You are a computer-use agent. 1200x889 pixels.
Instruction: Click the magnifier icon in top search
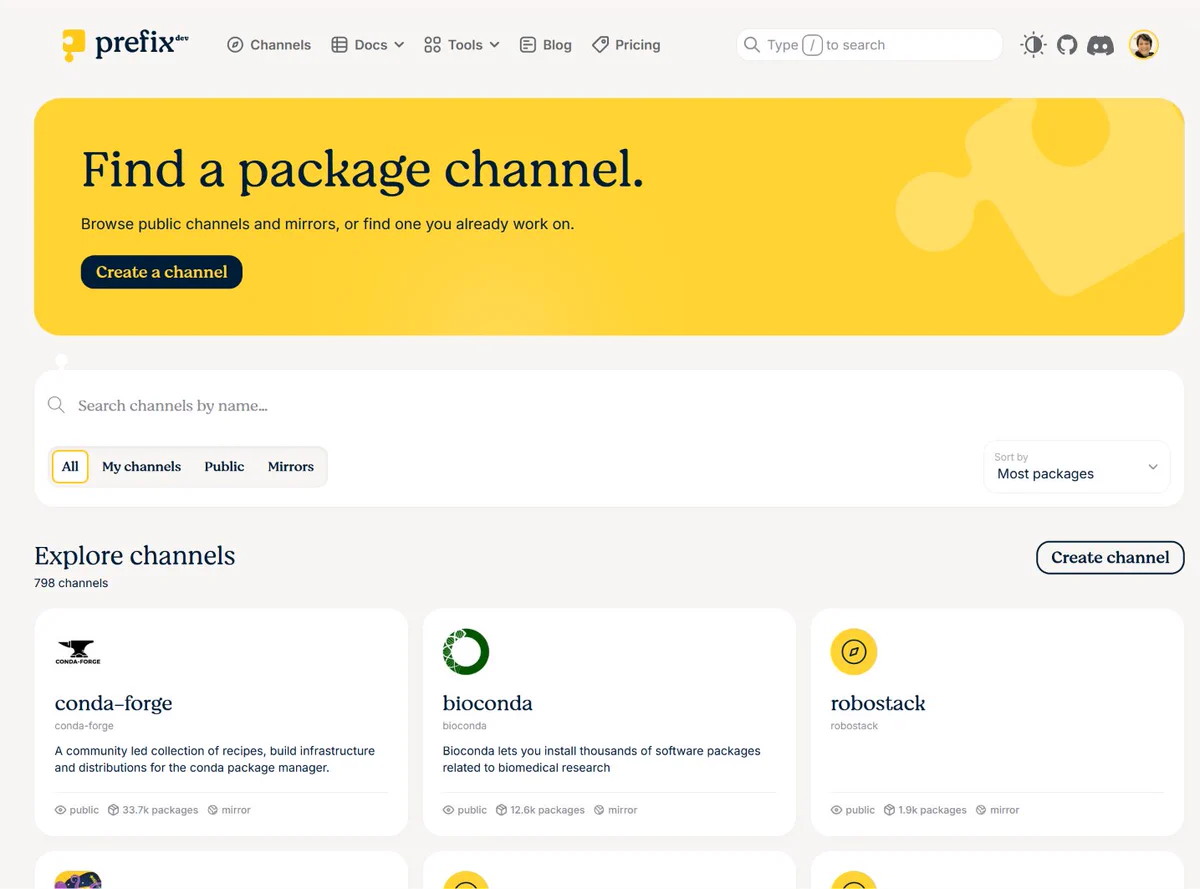click(752, 45)
